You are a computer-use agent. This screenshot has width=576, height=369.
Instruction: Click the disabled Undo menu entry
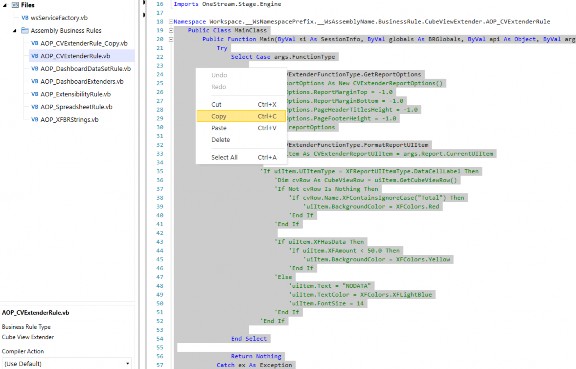(241, 75)
